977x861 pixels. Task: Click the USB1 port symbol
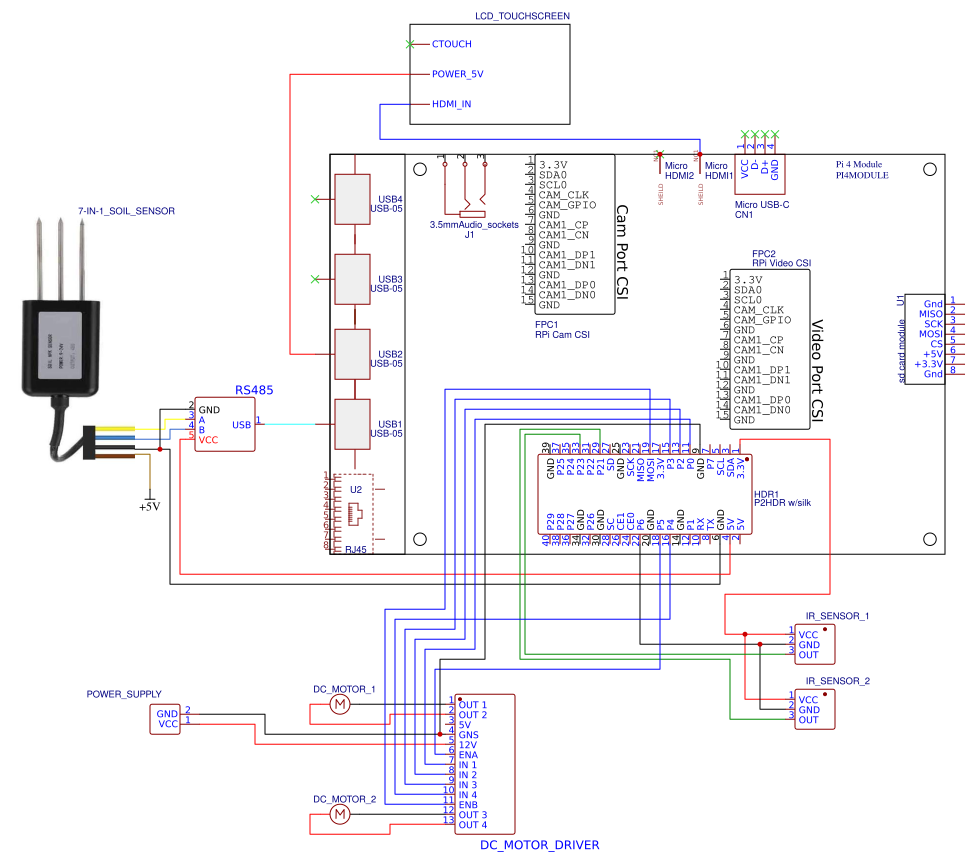click(353, 424)
